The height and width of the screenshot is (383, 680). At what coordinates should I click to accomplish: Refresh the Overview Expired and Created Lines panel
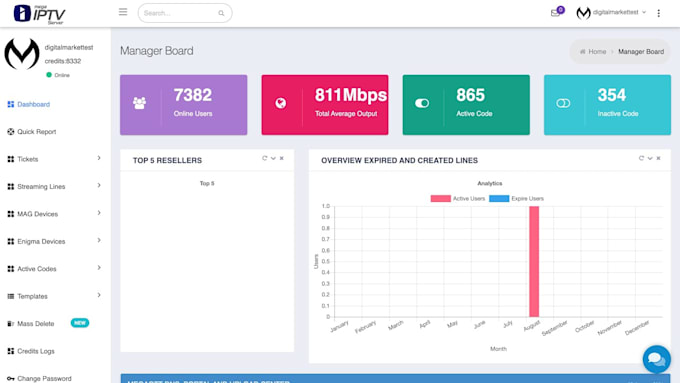[641, 158]
